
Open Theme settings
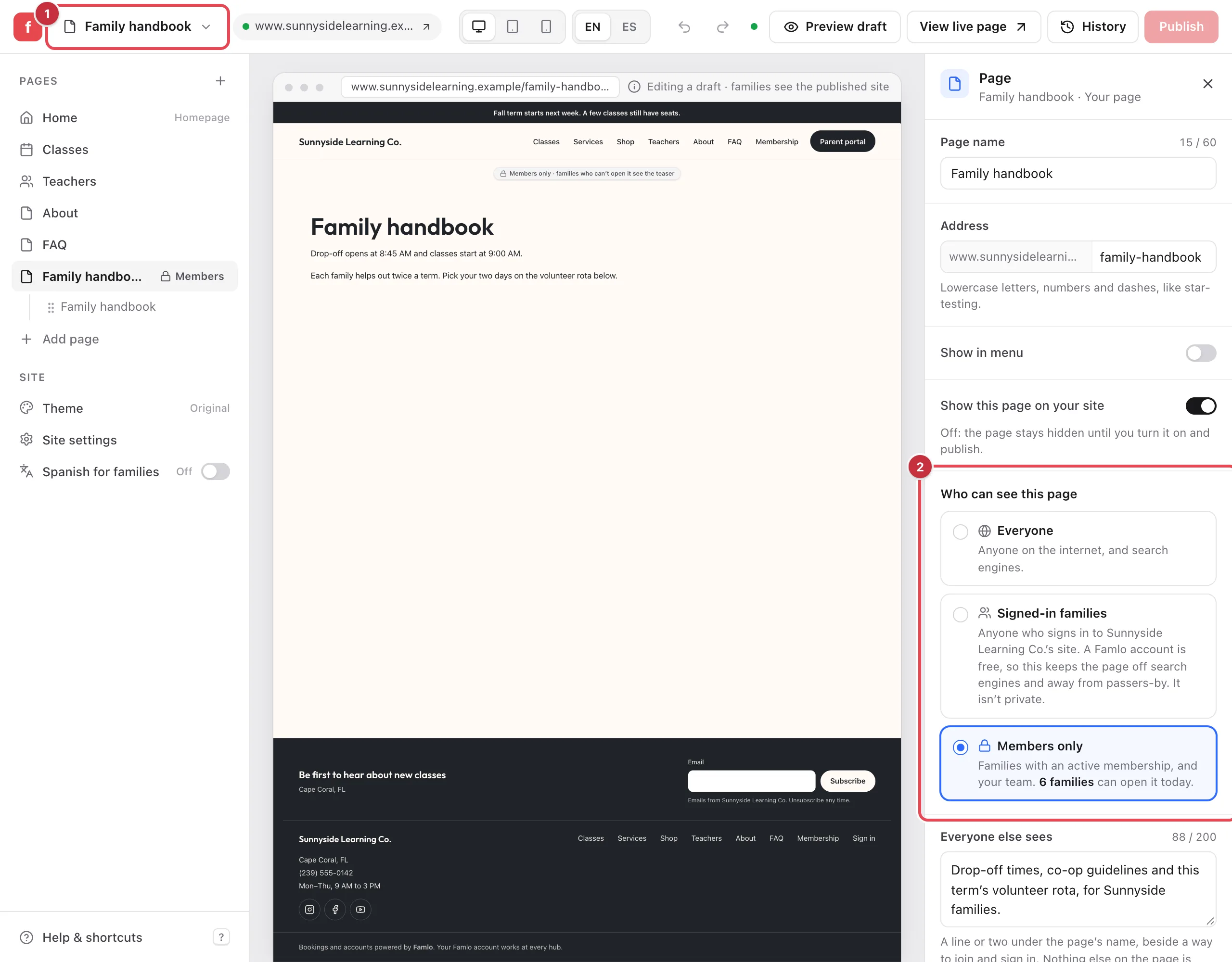125,408
